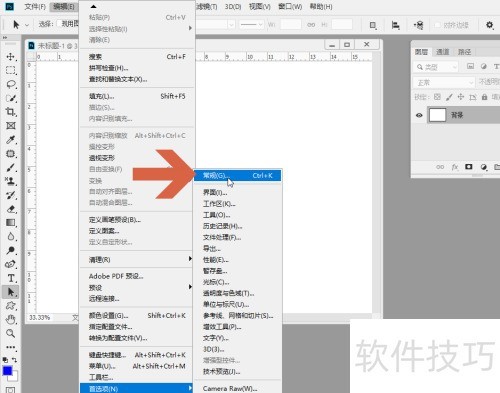500x393 pixels.
Task: Select the Hand tool
Action: [11, 320]
